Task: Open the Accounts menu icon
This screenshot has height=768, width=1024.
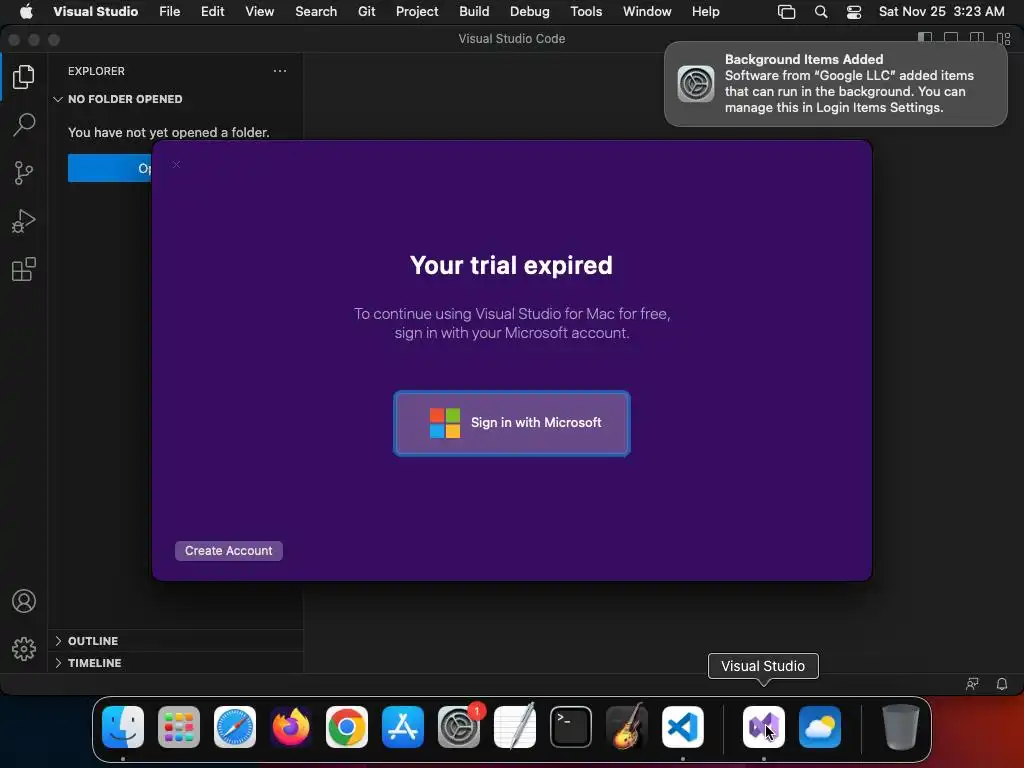Action: click(x=24, y=601)
